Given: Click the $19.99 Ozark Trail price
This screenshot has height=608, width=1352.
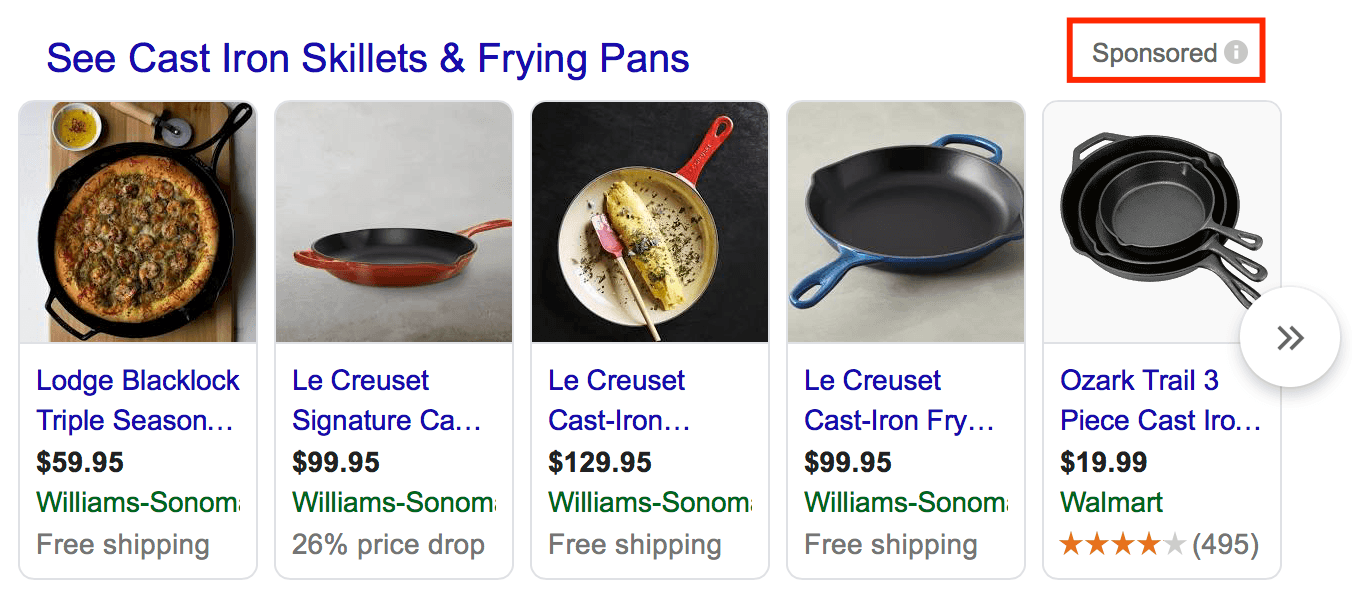Looking at the screenshot, I should (1104, 462).
